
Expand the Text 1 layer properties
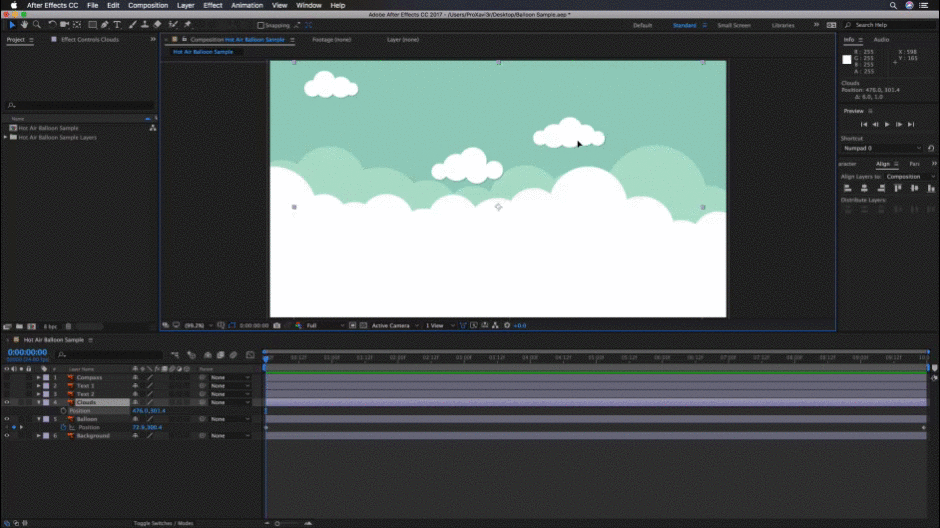pyautogui.click(x=38, y=386)
